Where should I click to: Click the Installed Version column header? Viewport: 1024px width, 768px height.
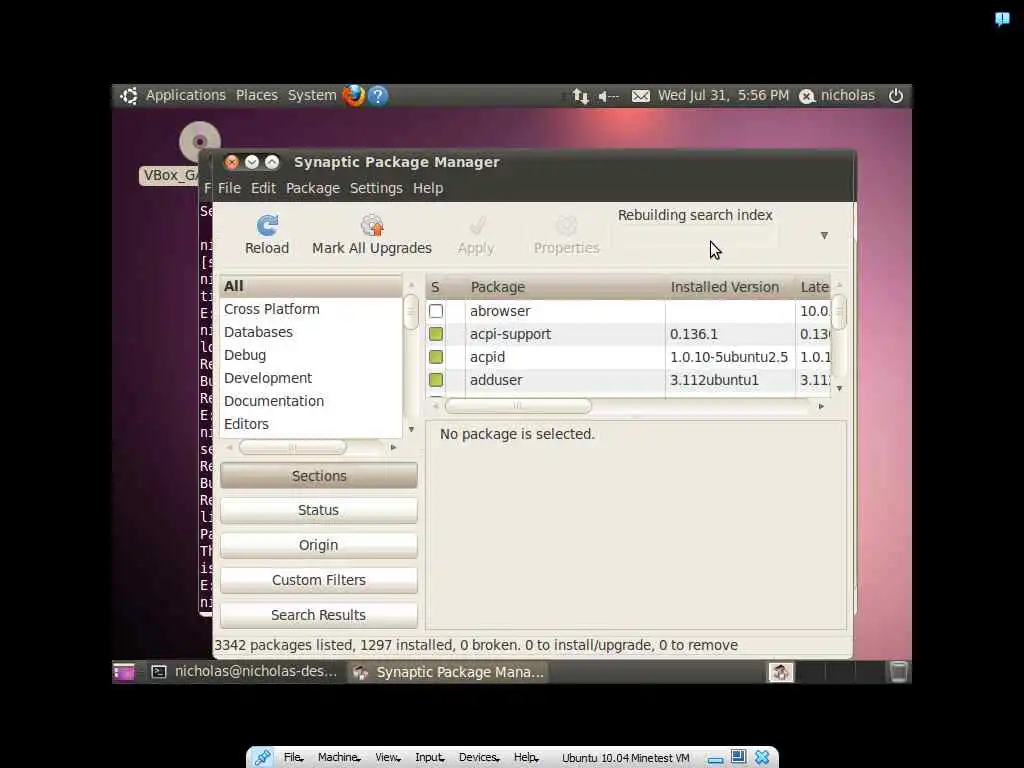[730, 287]
